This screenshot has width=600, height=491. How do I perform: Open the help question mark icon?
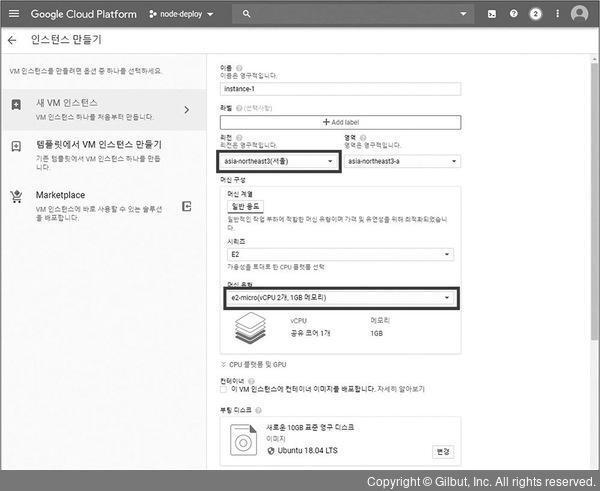[514, 14]
